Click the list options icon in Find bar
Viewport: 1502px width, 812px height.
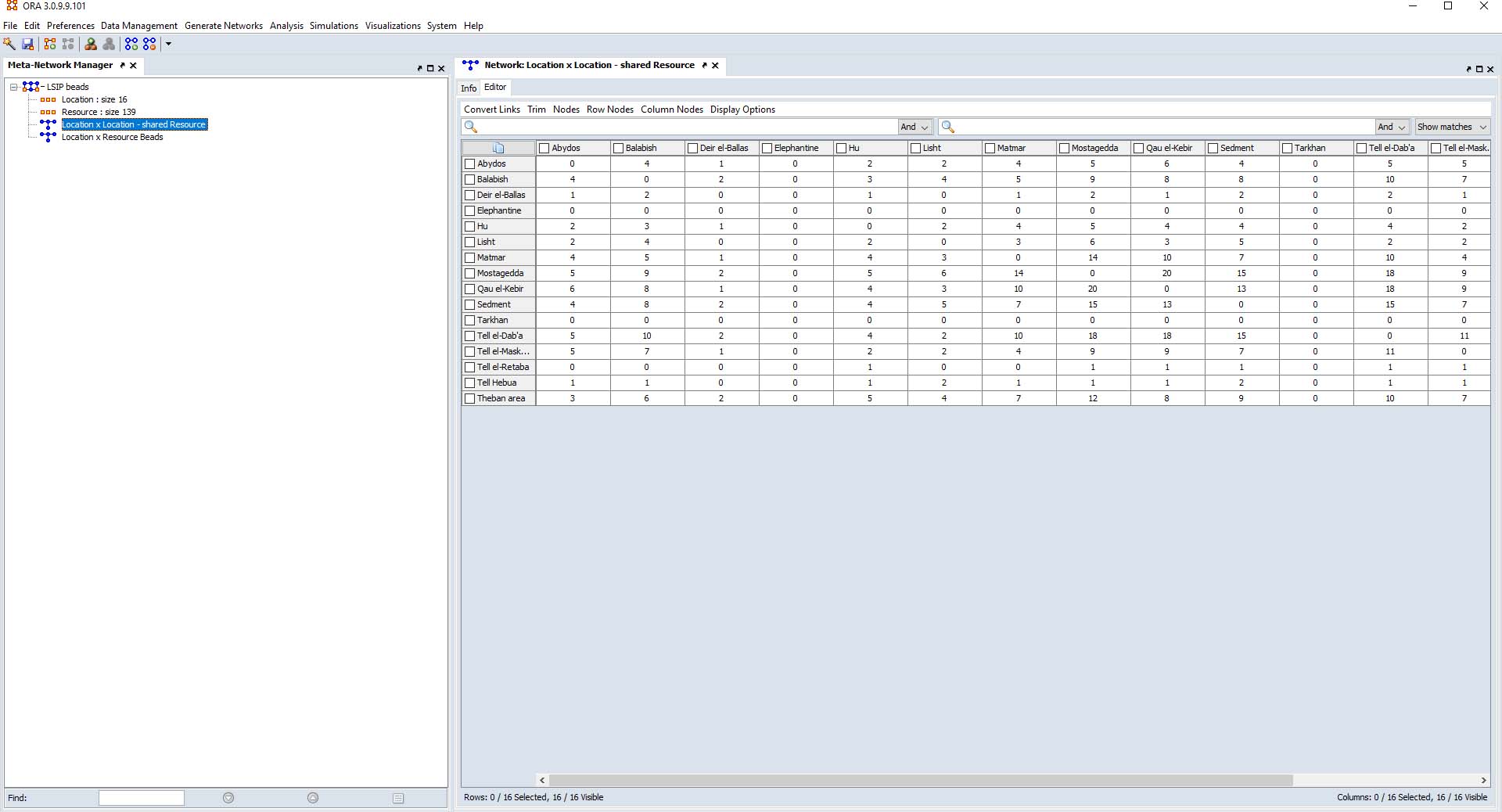[x=398, y=798]
